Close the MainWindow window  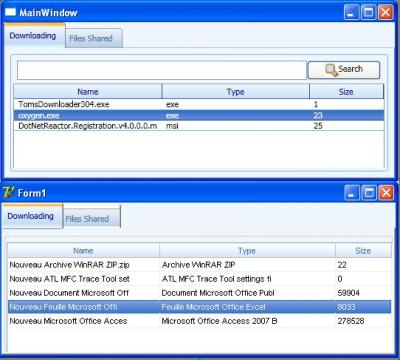(385, 13)
